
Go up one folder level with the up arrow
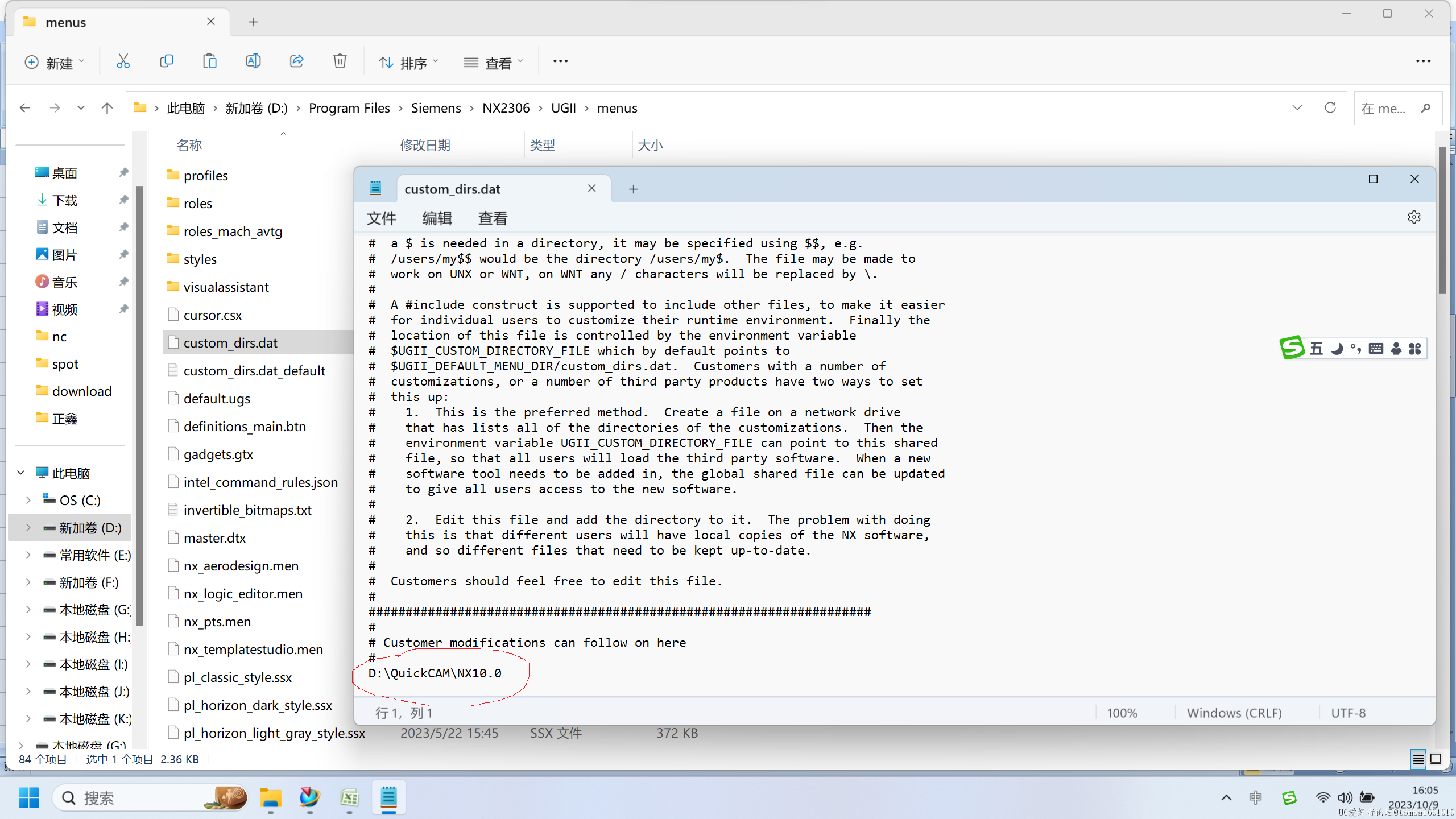(107, 107)
